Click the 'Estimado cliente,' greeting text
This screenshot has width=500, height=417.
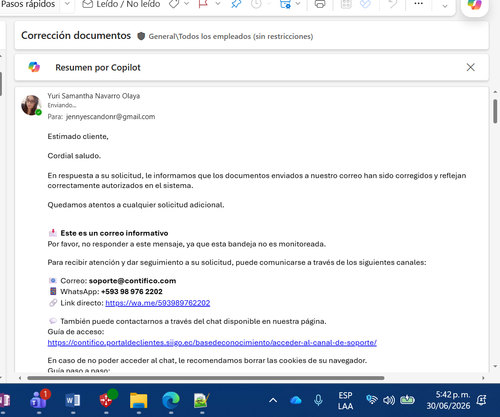click(78, 136)
